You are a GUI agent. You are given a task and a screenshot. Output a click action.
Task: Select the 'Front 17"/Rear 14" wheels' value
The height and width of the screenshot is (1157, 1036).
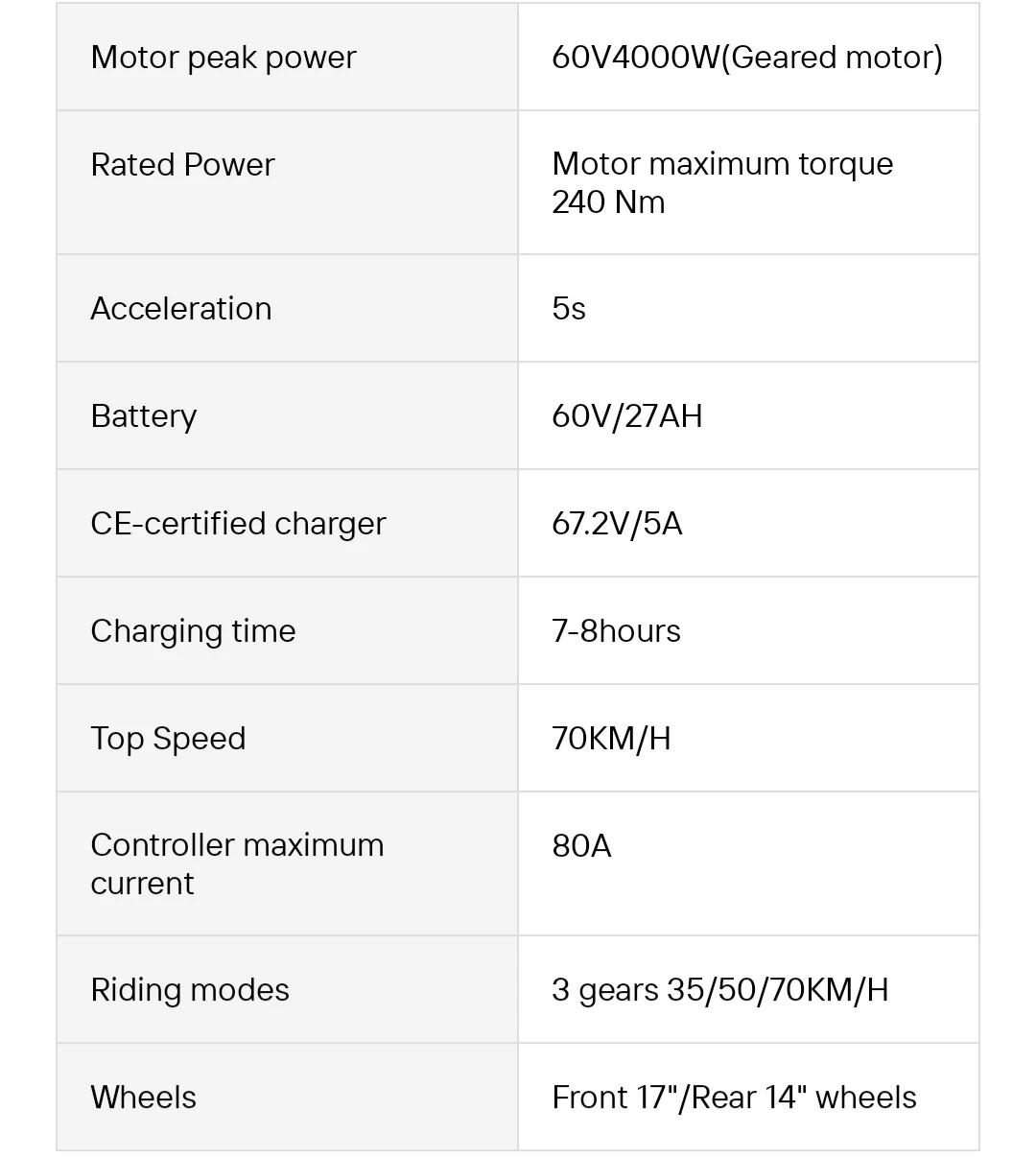(x=734, y=1098)
